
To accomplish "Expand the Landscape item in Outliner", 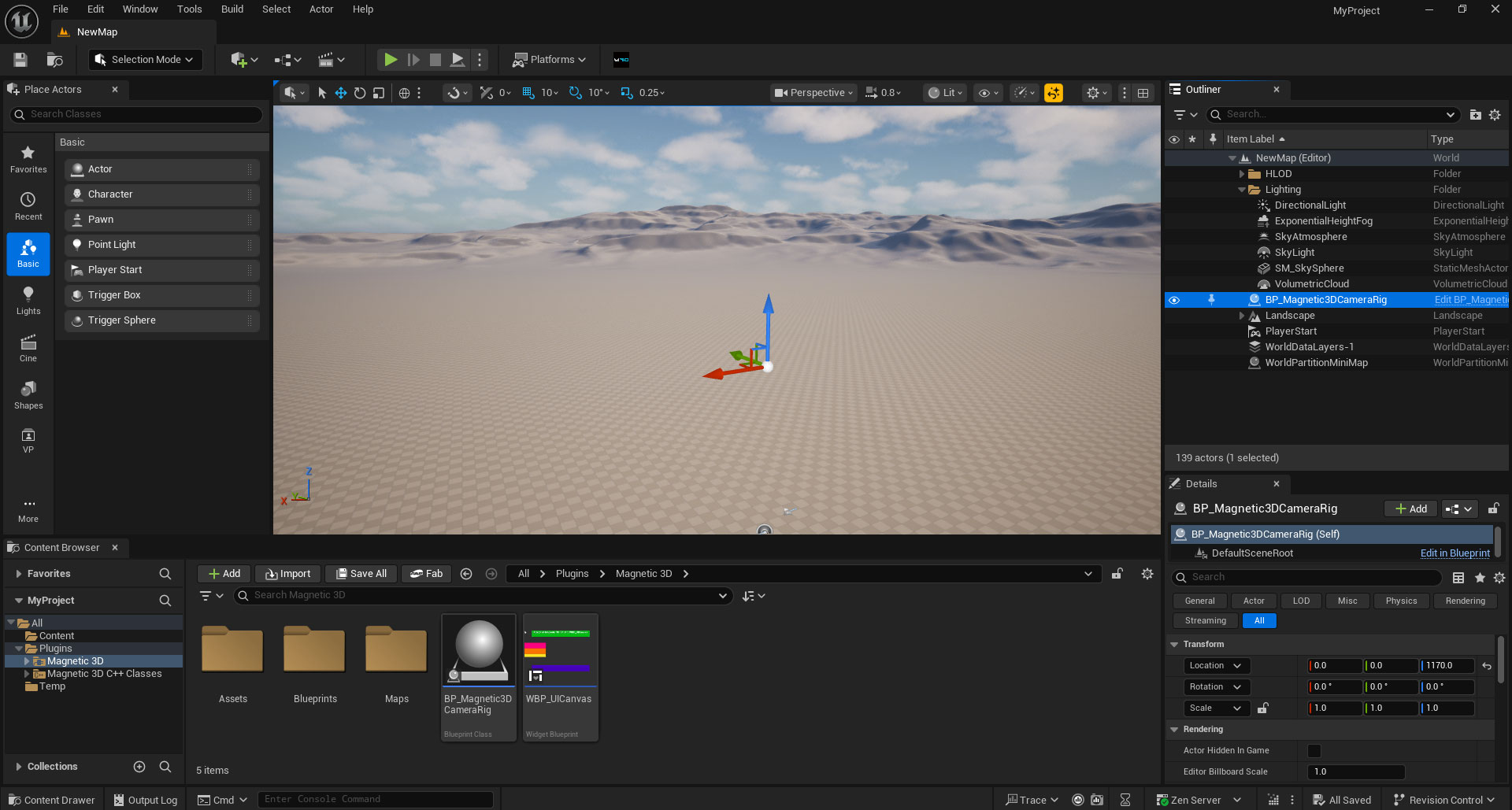I will [x=1242, y=316].
